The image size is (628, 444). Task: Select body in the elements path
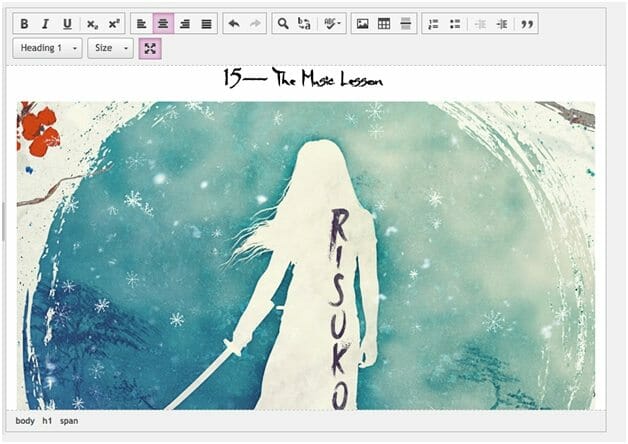[x=25, y=421]
